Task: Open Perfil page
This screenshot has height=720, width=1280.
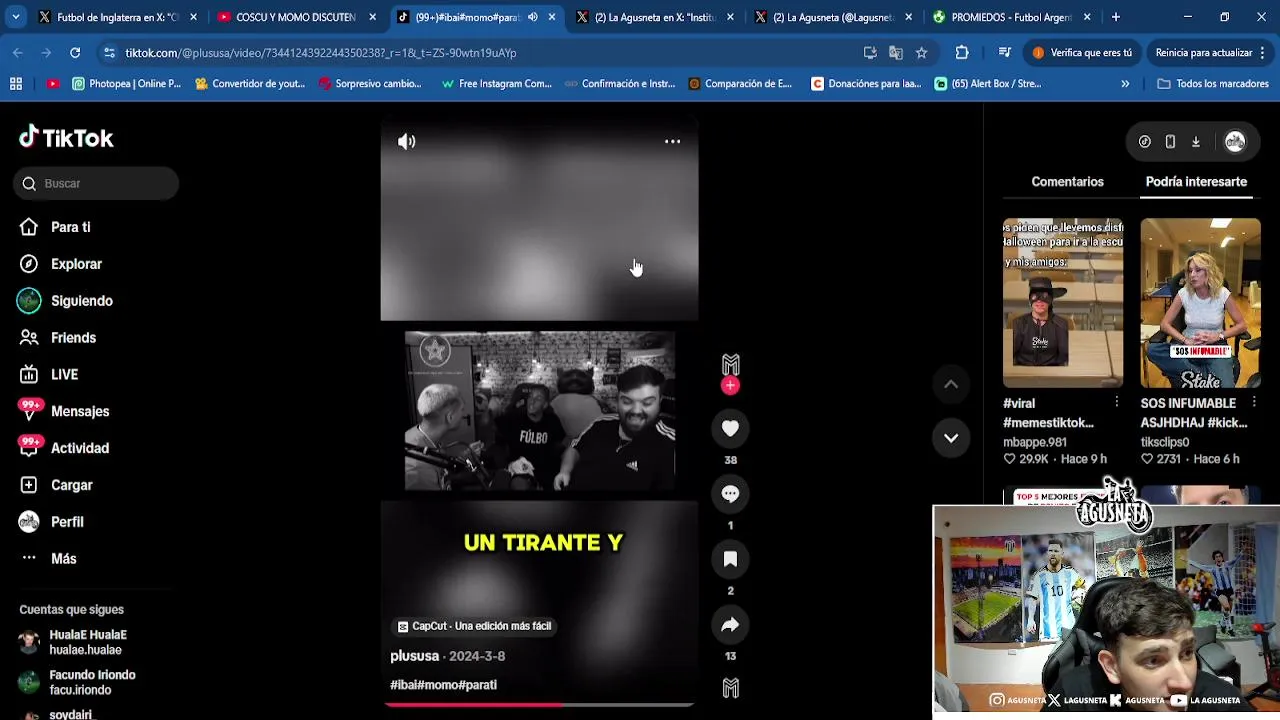Action: (67, 522)
